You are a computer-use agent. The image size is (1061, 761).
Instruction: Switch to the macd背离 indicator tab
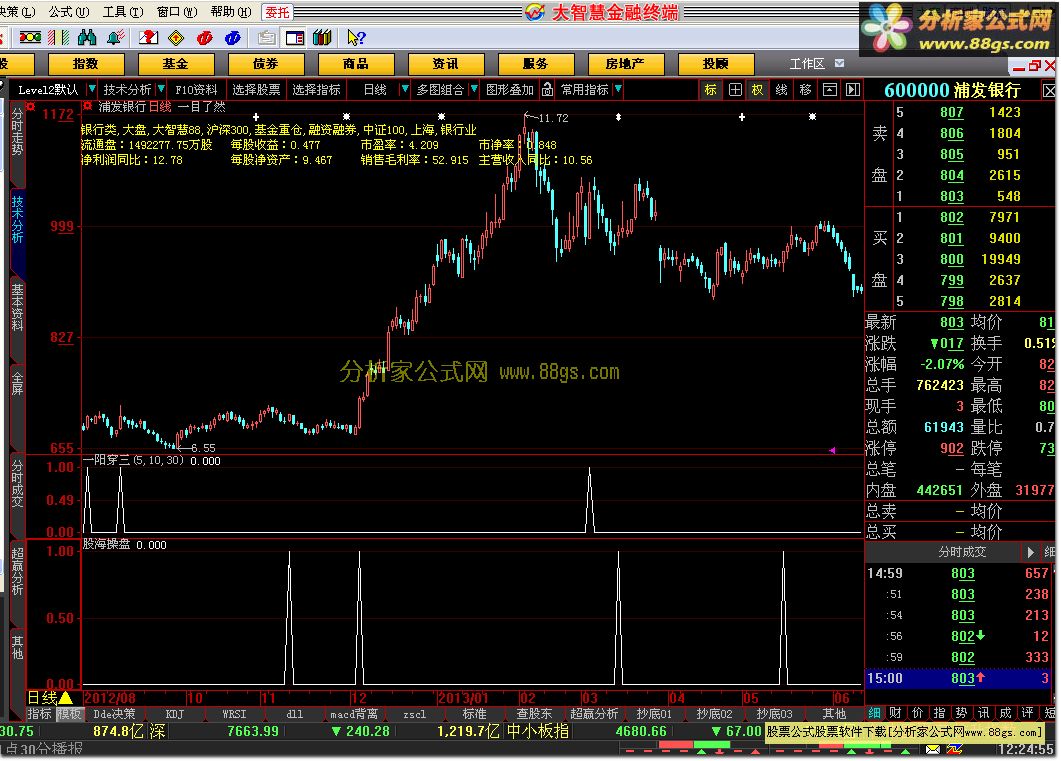354,714
